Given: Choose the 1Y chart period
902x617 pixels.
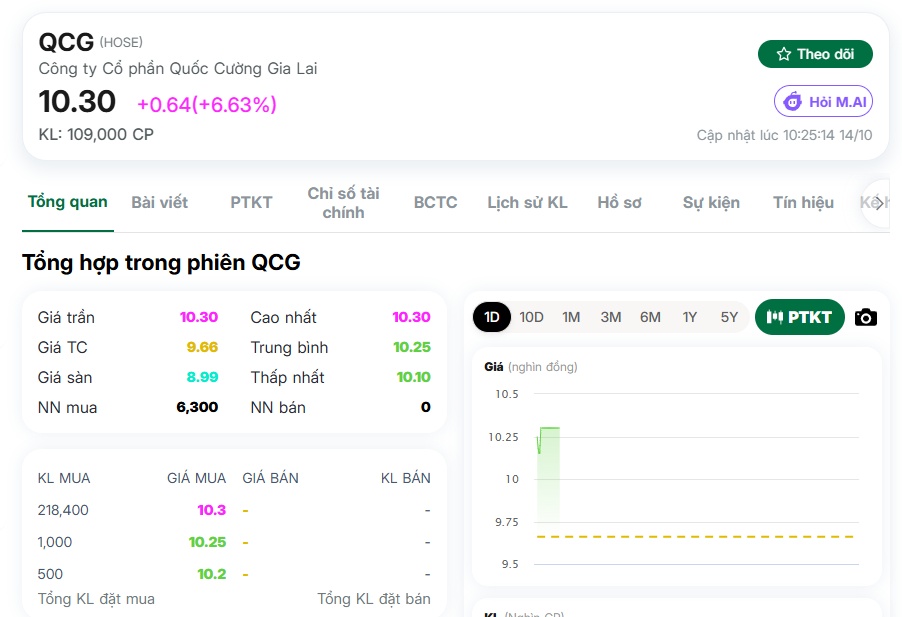Looking at the screenshot, I should 690,317.
